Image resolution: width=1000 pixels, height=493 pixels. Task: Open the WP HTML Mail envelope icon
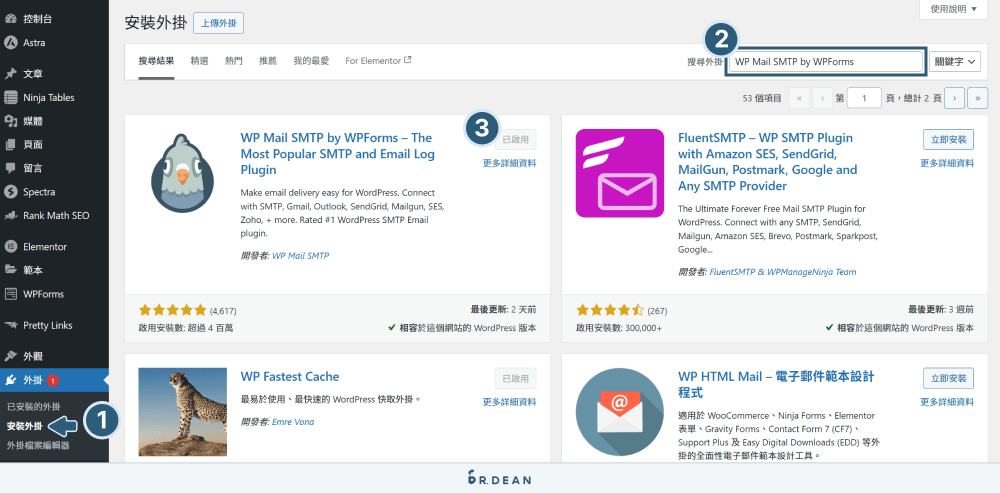click(x=620, y=412)
